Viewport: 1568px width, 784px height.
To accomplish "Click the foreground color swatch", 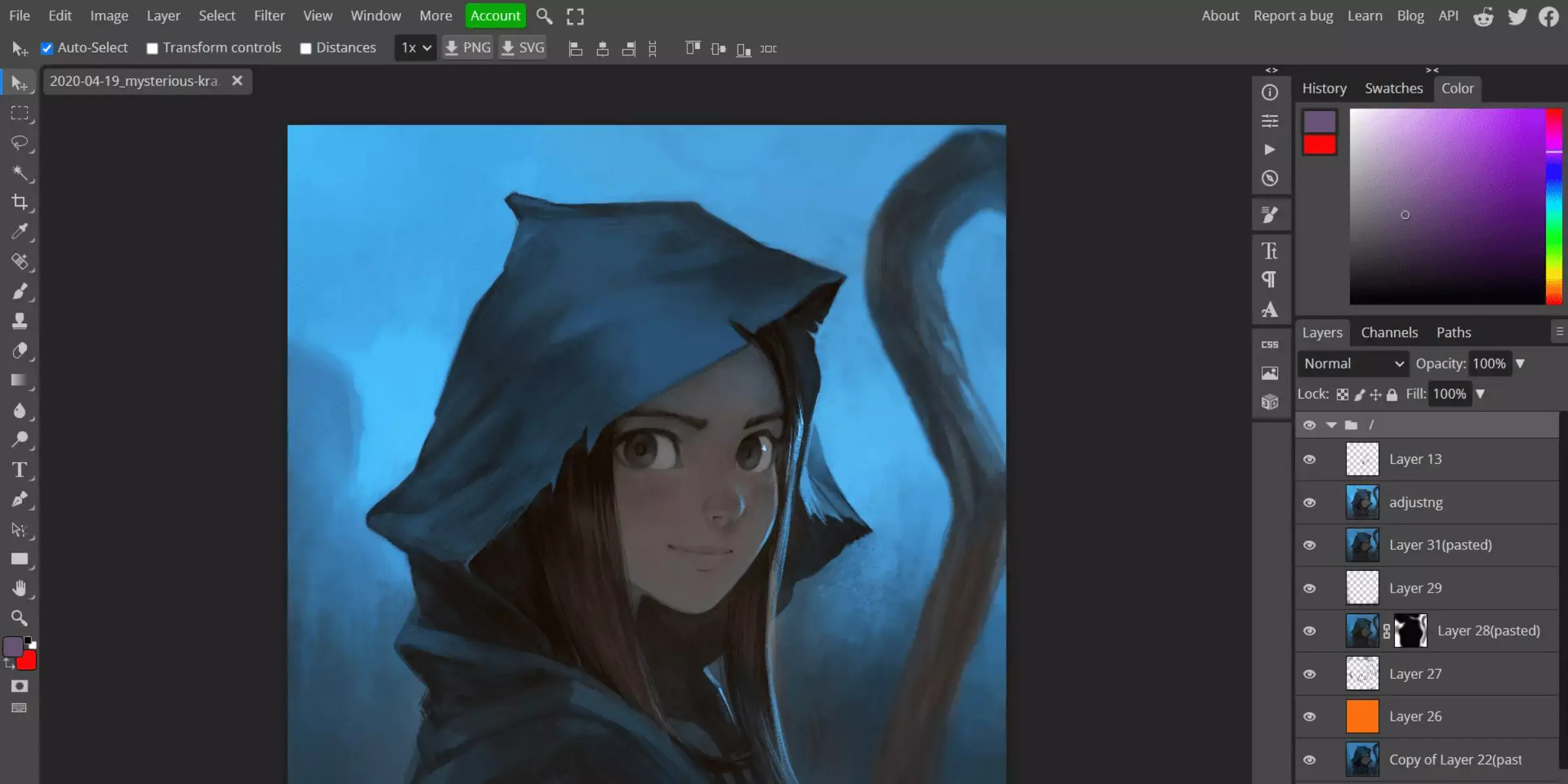I will click(14, 647).
